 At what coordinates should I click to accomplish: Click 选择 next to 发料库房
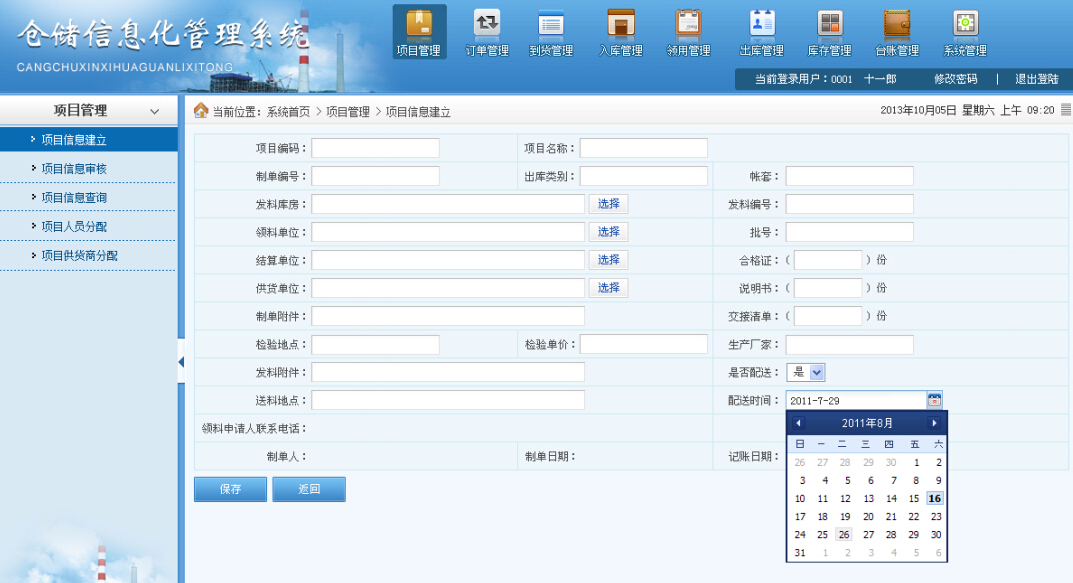pos(609,204)
